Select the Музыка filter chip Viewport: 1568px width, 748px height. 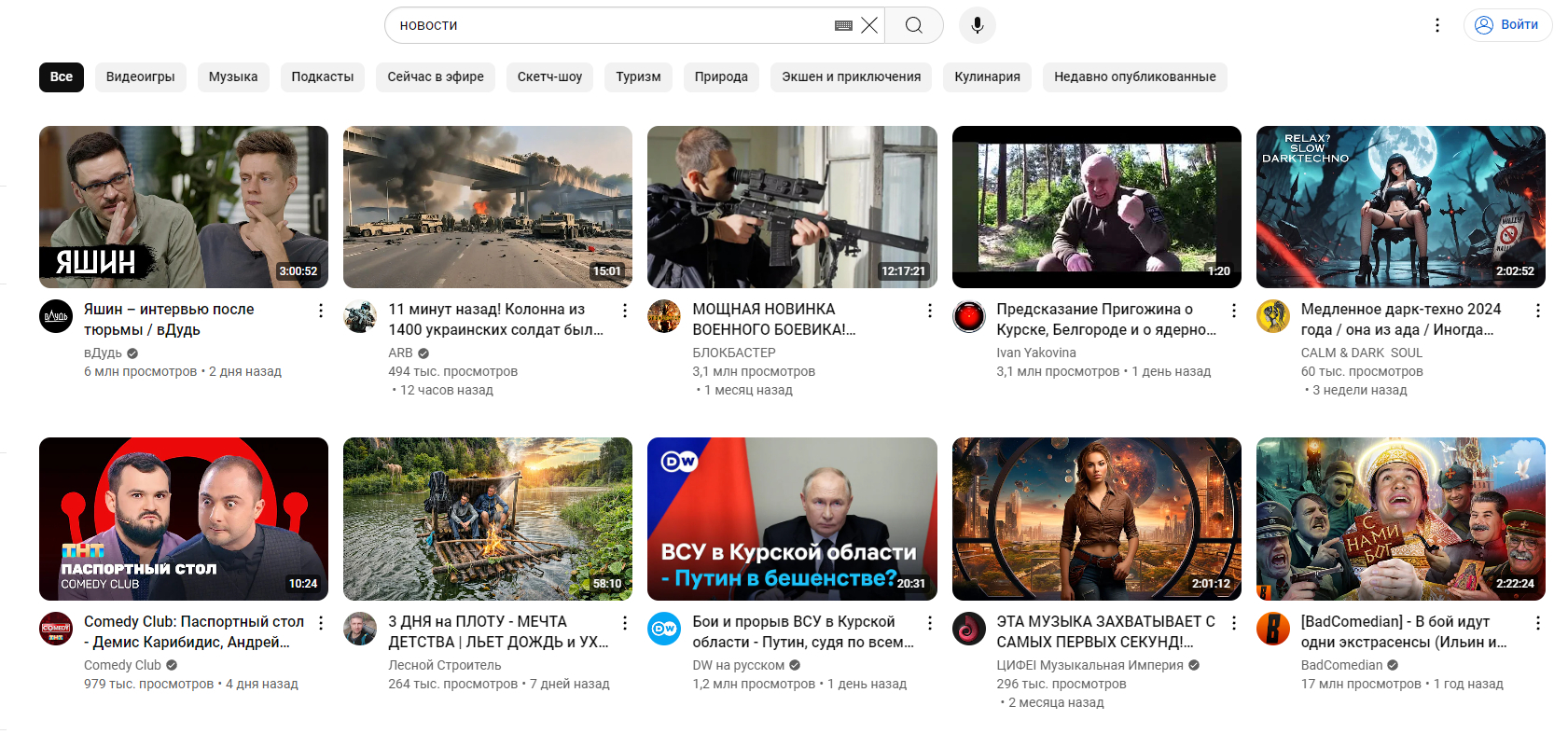233,76
